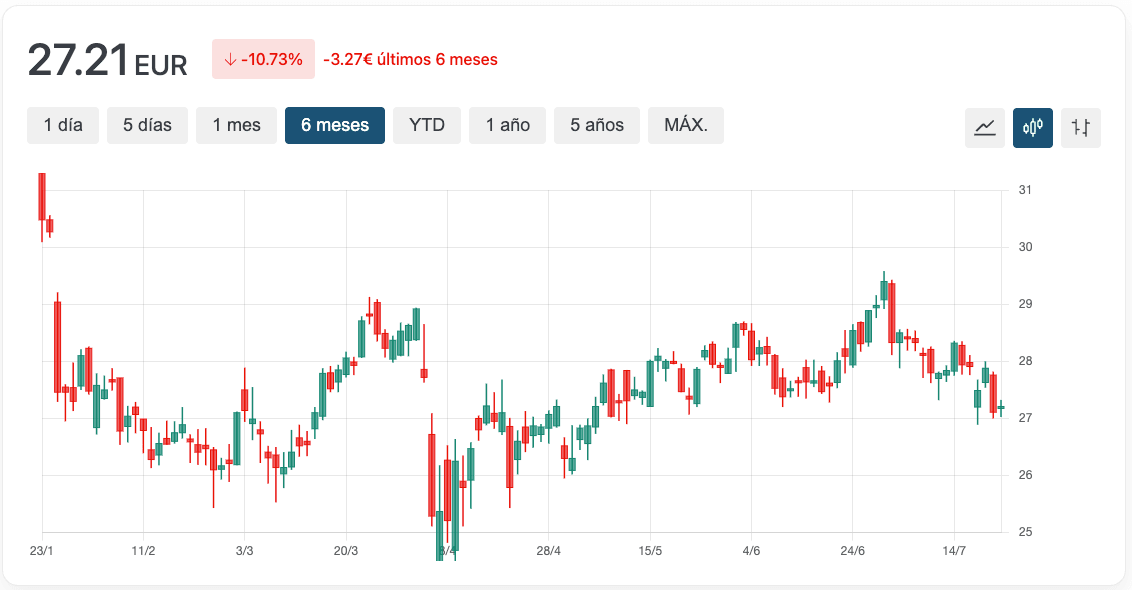Image resolution: width=1132 pixels, height=590 pixels.
Task: Choose the 1 año period
Action: coord(507,125)
